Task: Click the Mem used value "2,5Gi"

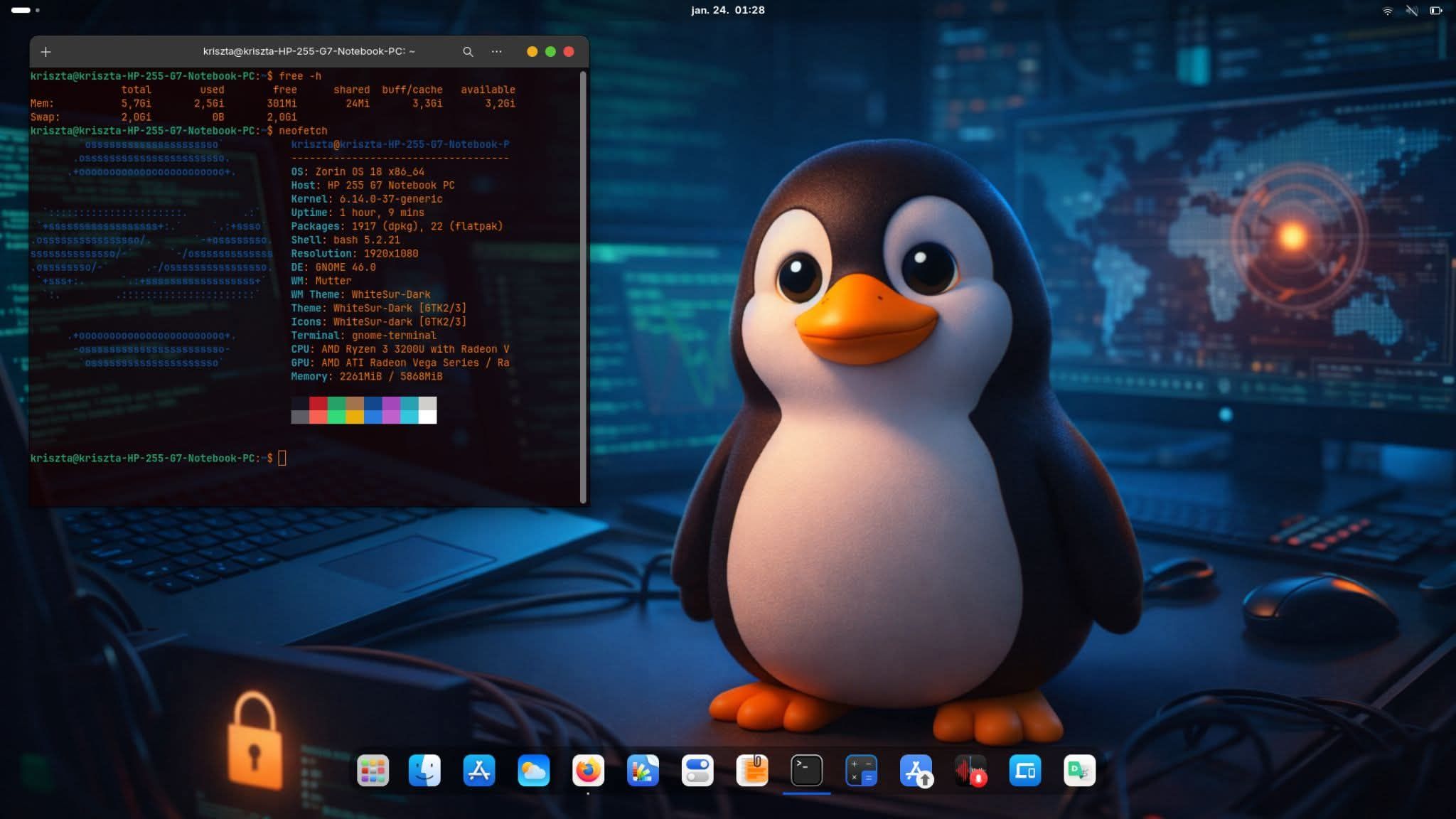Action: [x=209, y=104]
